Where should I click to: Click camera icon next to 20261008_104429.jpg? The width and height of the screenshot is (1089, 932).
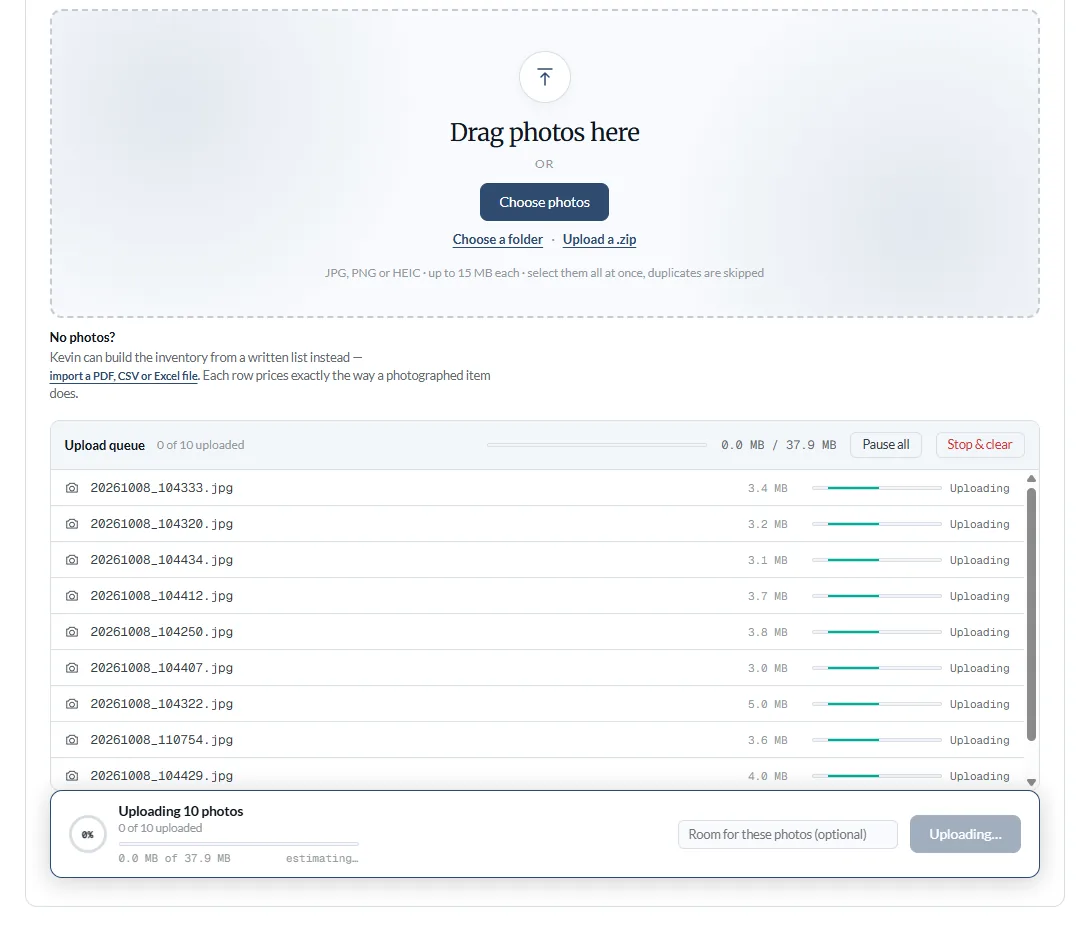(72, 776)
